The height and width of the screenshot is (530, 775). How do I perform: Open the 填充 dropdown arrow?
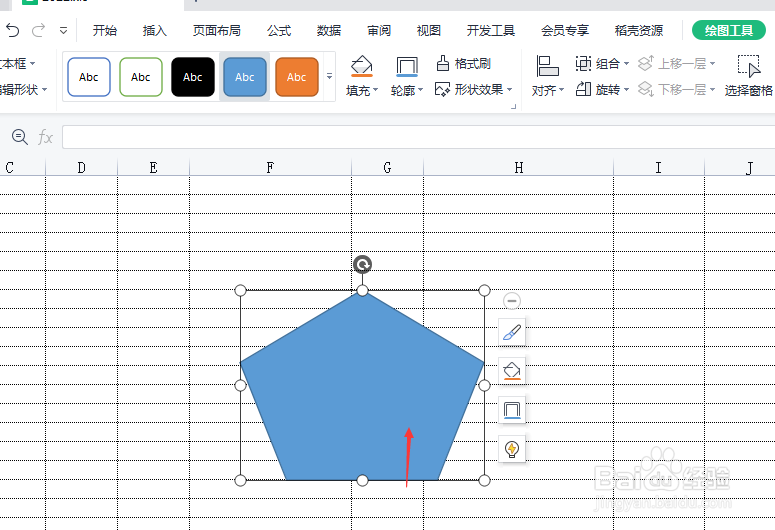point(376,90)
